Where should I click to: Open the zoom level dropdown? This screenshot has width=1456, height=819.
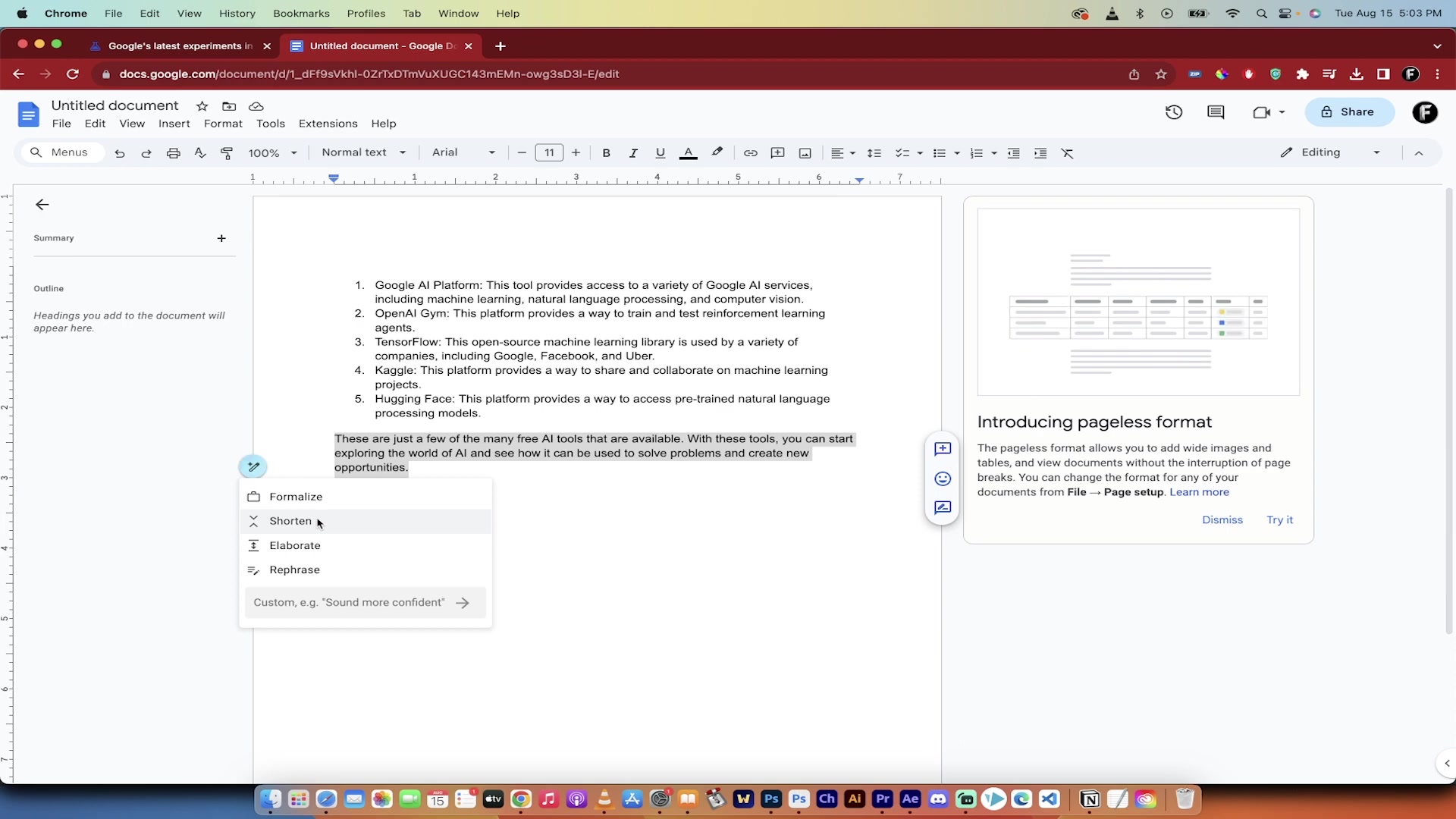tap(271, 152)
